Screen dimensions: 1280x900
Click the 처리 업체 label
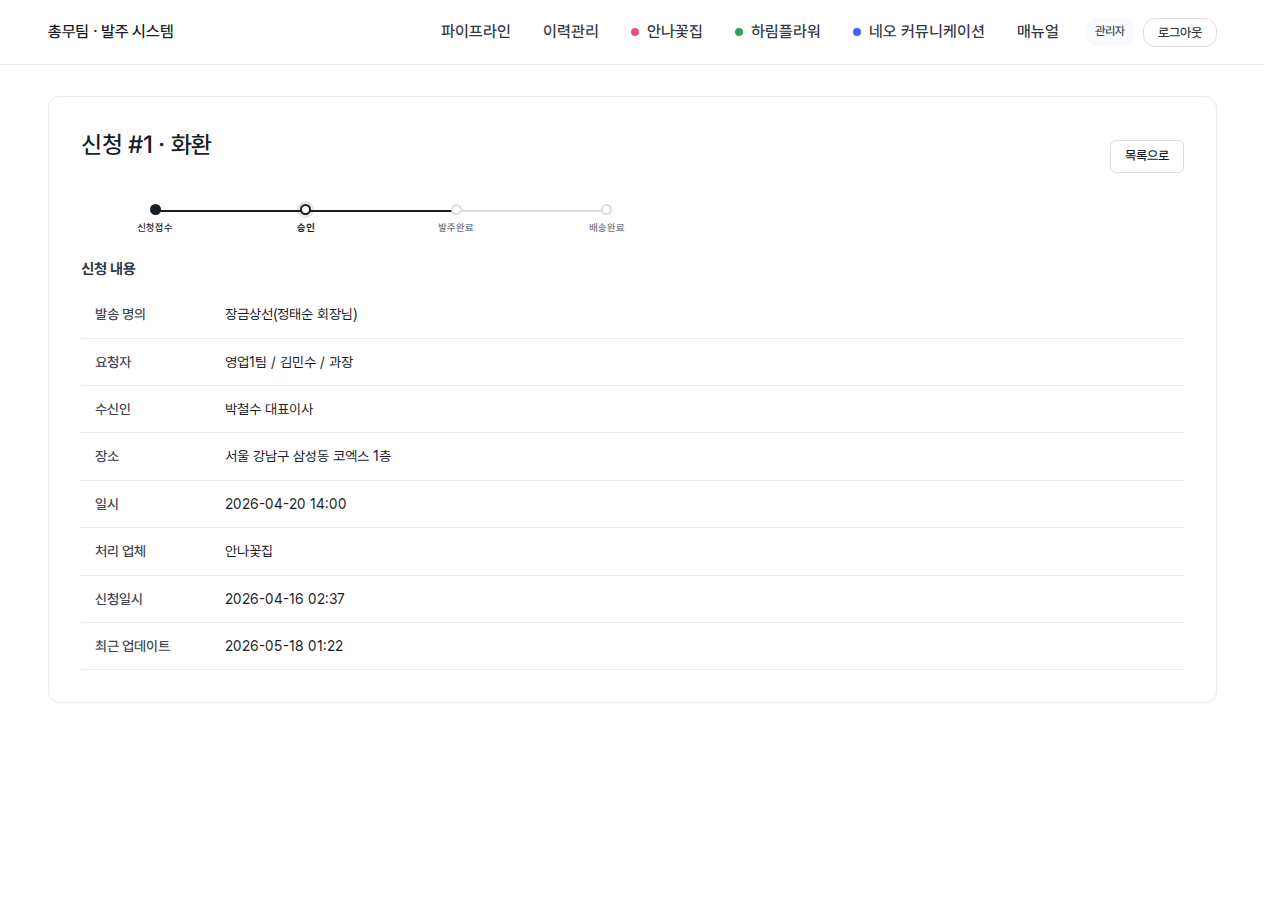point(120,551)
